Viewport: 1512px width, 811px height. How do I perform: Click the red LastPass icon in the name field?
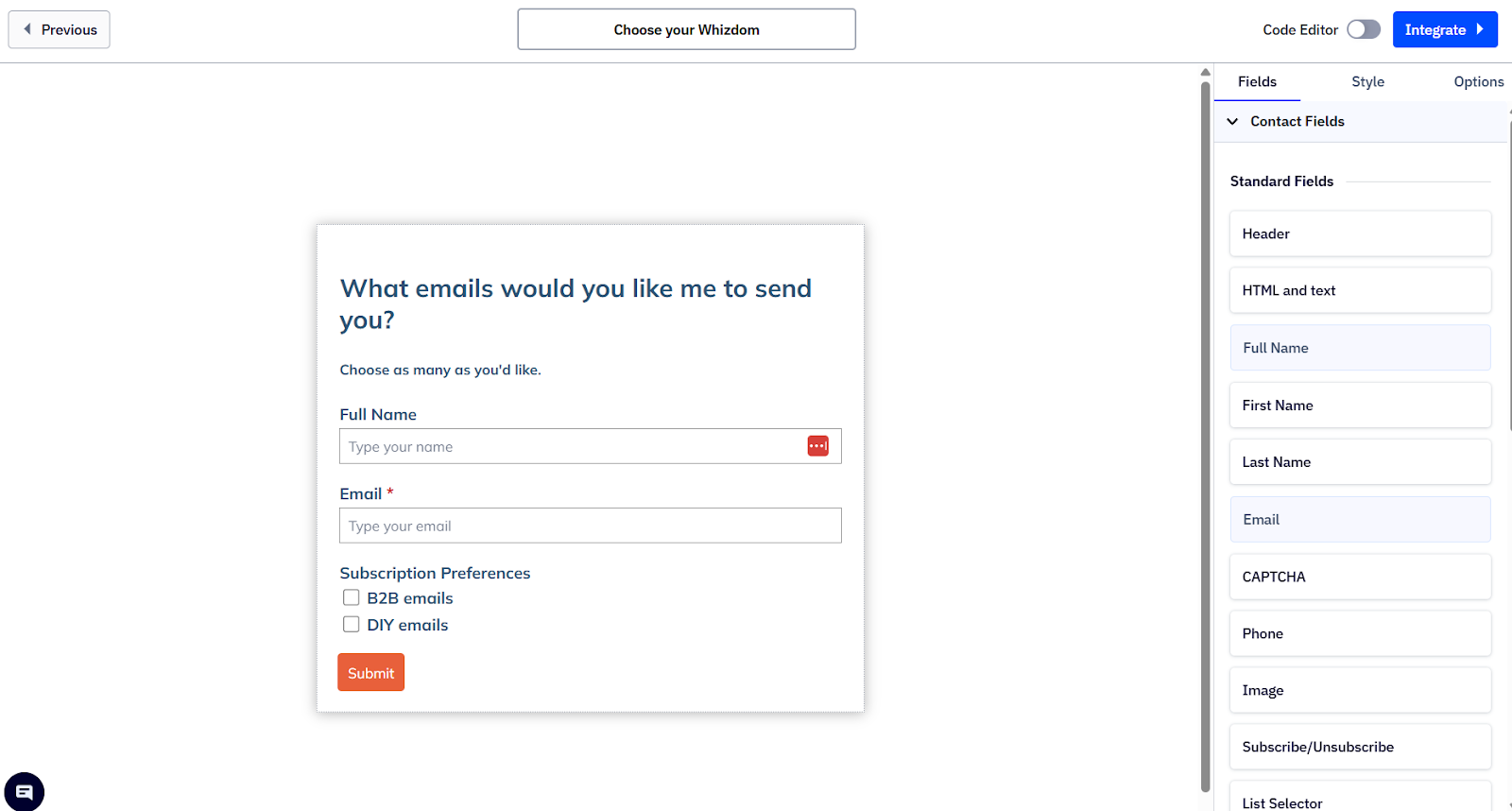[818, 445]
